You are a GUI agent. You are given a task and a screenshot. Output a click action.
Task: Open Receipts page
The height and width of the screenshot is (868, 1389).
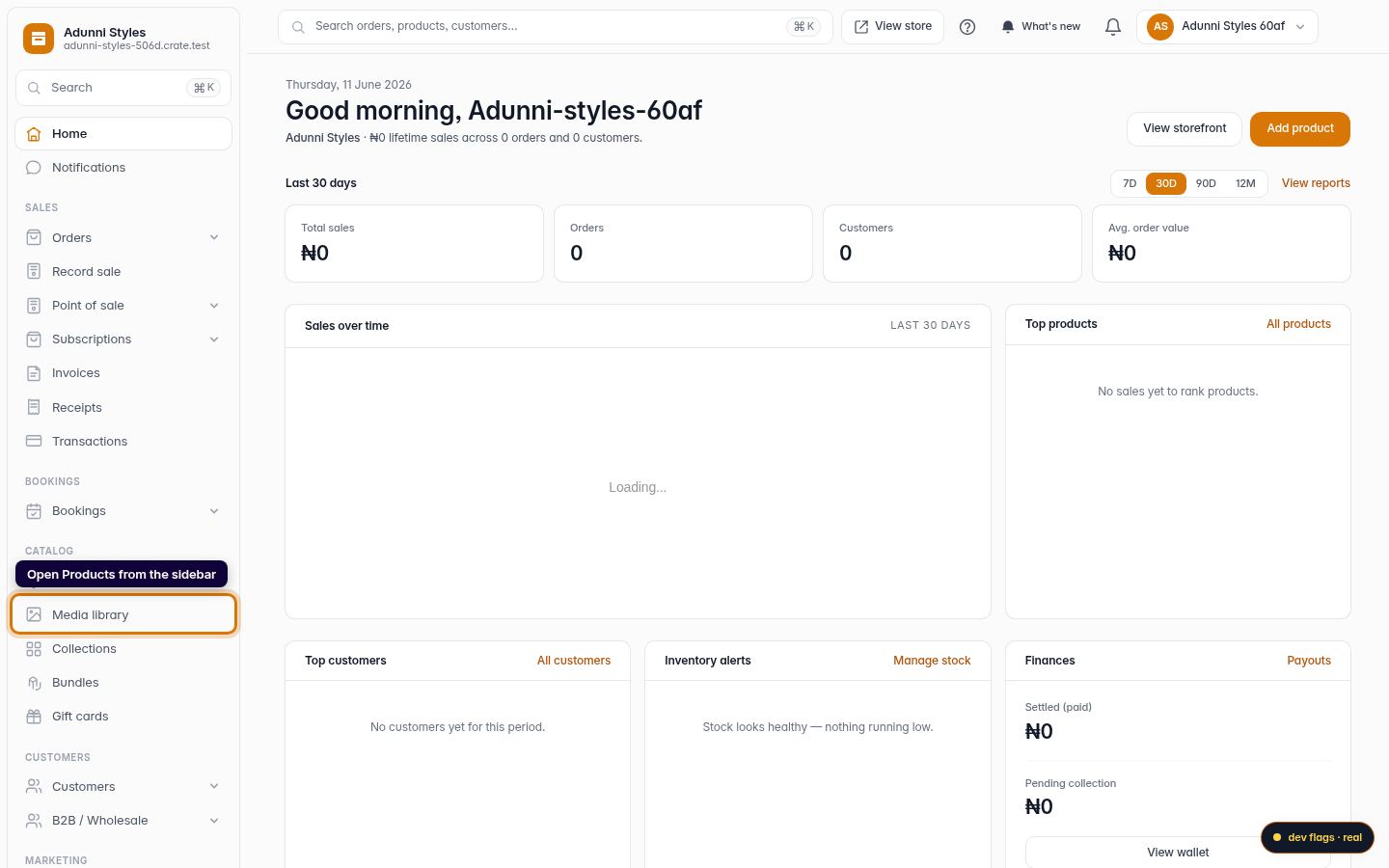[123, 407]
